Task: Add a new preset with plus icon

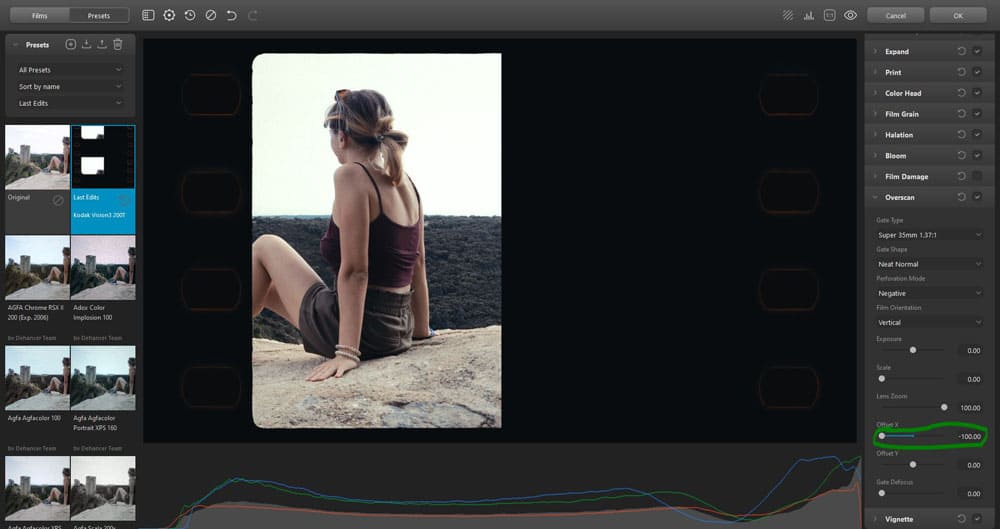Action: [71, 44]
